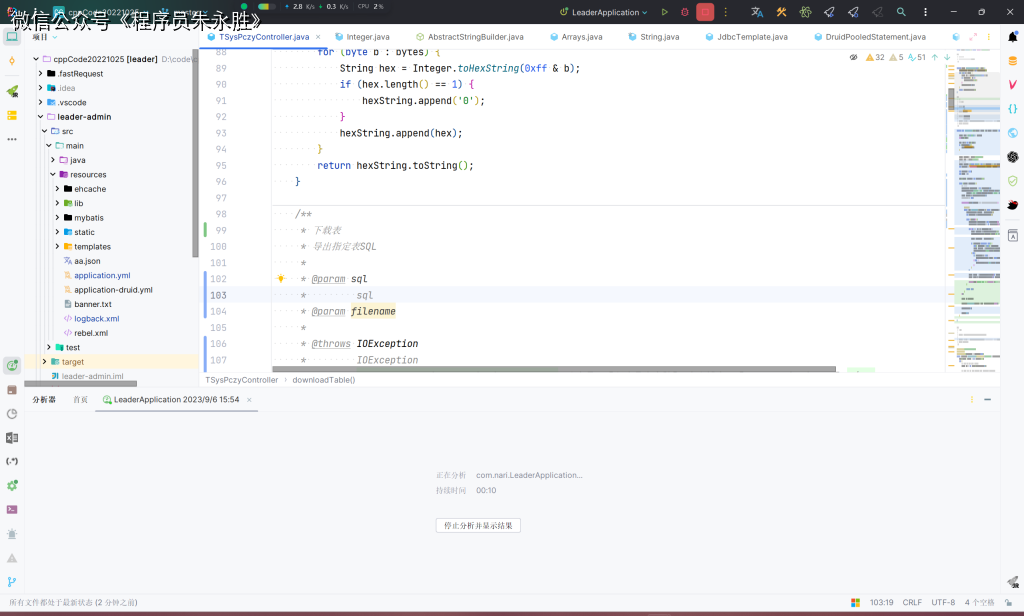1024x616 pixels.
Task: Close the LeaderApplication 2023/9/6 profiler tab
Action: click(249, 400)
